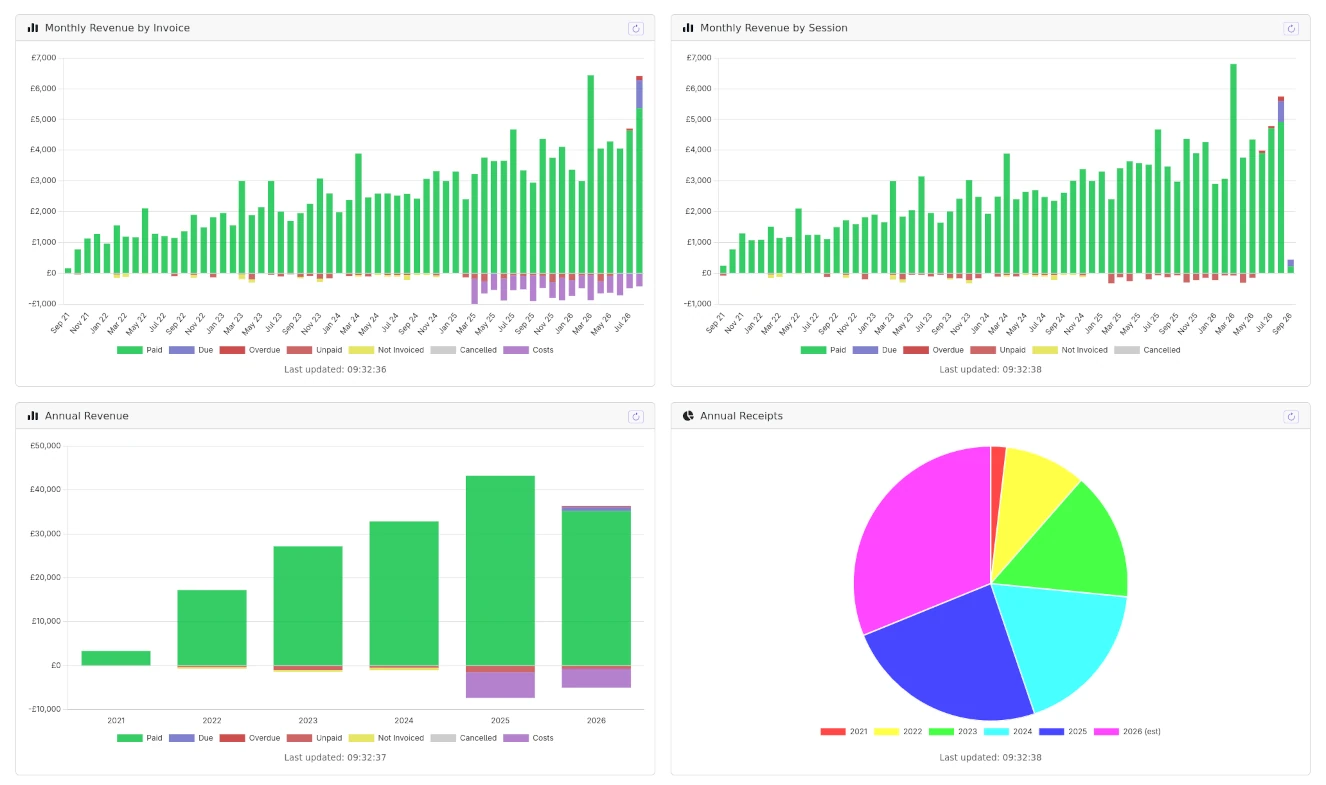Toggle 2024 legend swatch in Annual Receipts
The image size is (1326, 785).
[997, 732]
